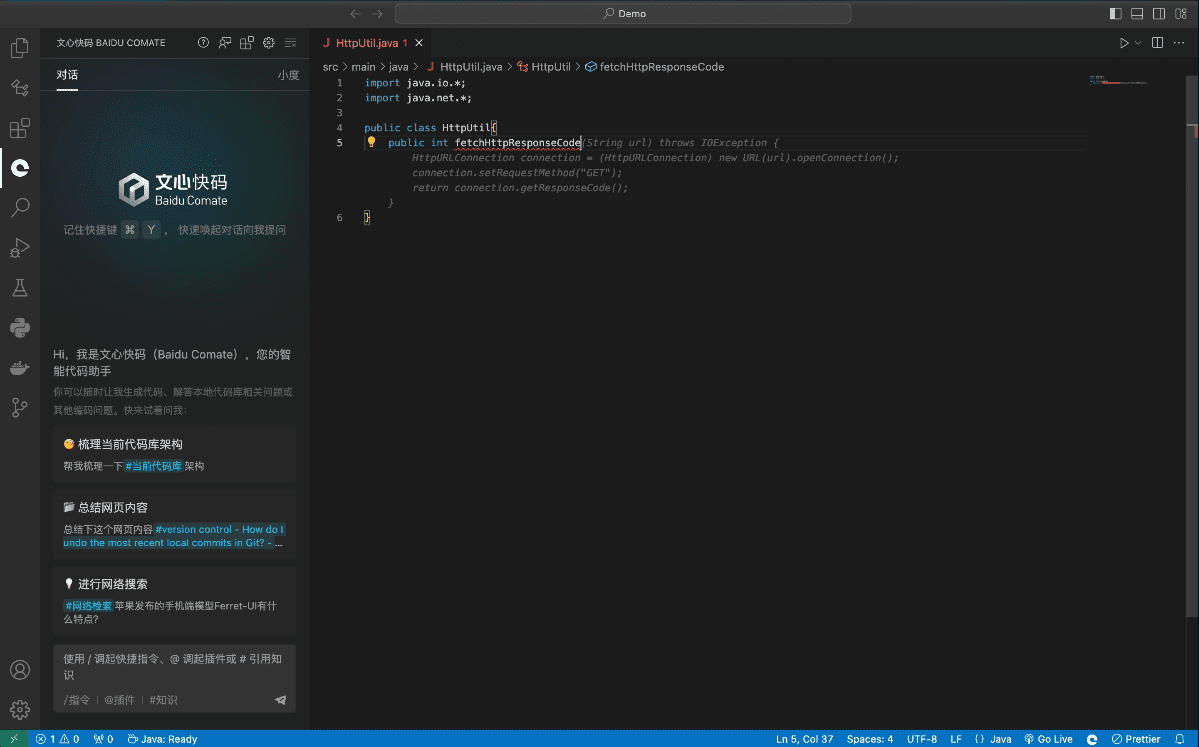
Task: Close the HttpUtil.java tab
Action: click(418, 43)
